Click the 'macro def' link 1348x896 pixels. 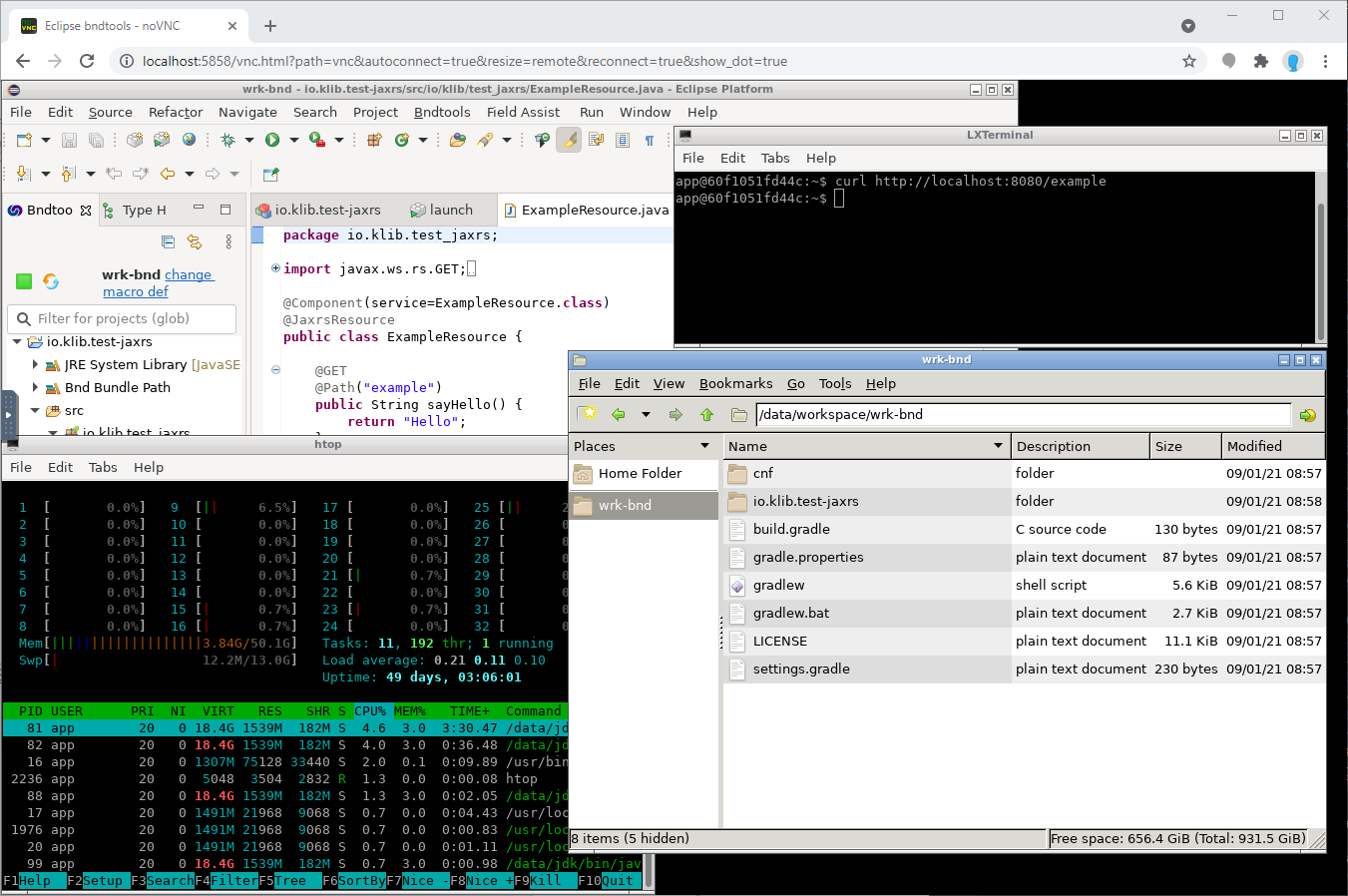pos(136,292)
